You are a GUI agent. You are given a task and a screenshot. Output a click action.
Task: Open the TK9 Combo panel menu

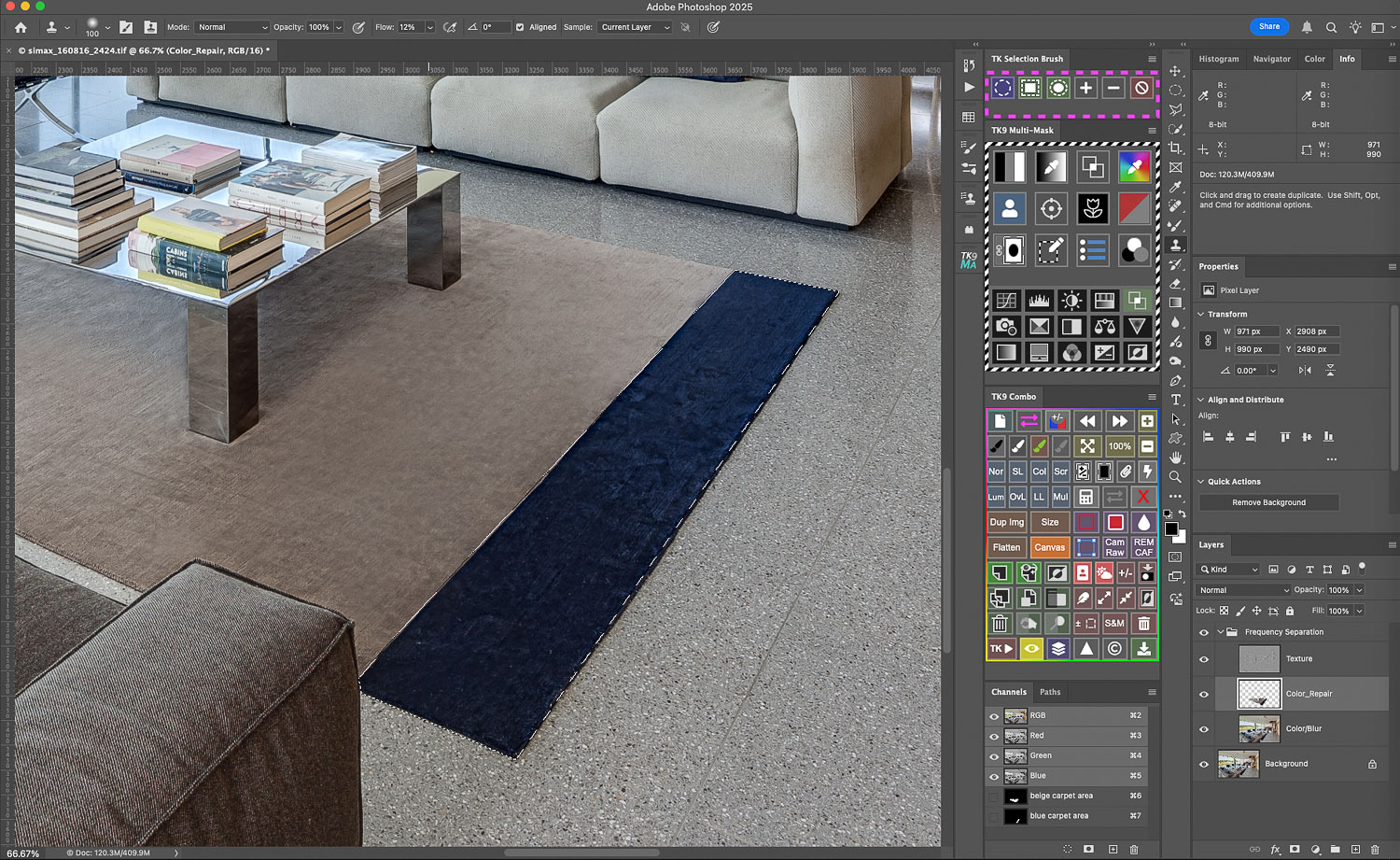1152,397
